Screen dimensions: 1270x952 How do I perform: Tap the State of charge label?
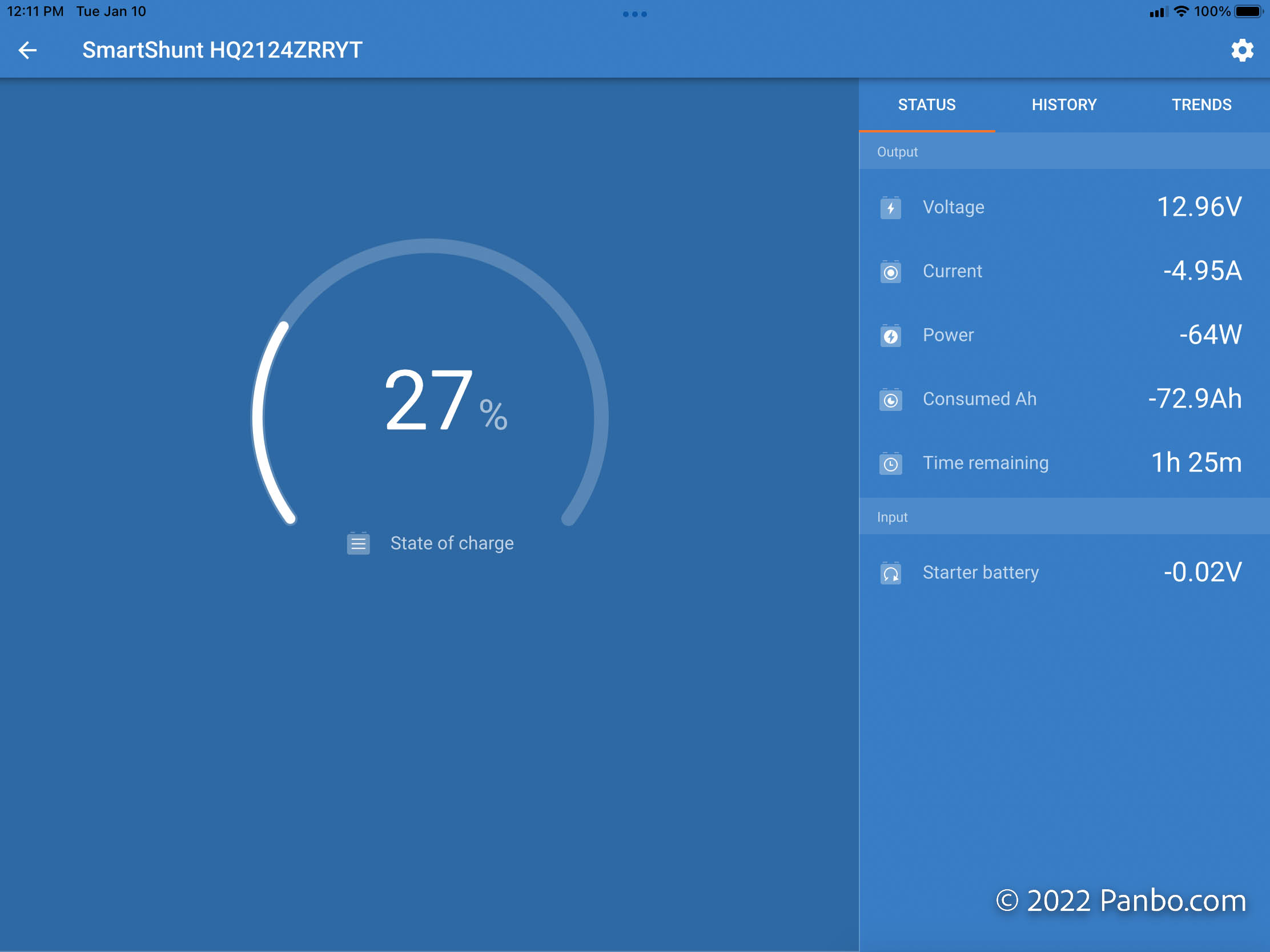tap(452, 543)
